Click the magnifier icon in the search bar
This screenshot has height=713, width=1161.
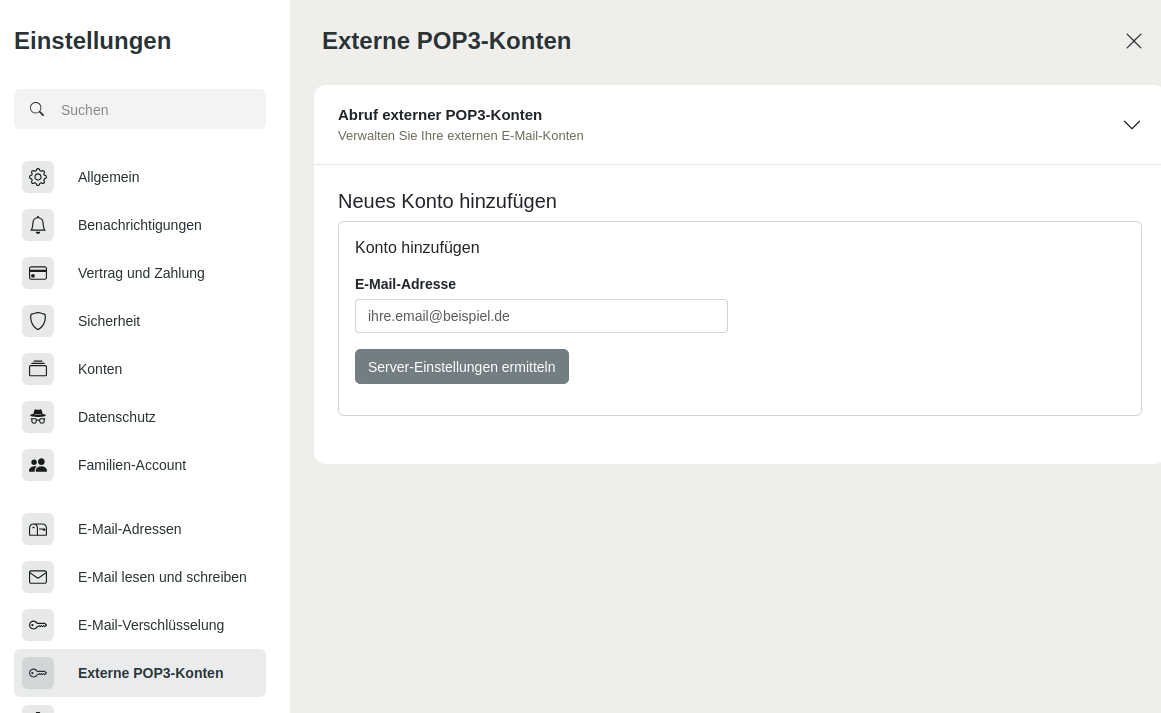click(37, 109)
